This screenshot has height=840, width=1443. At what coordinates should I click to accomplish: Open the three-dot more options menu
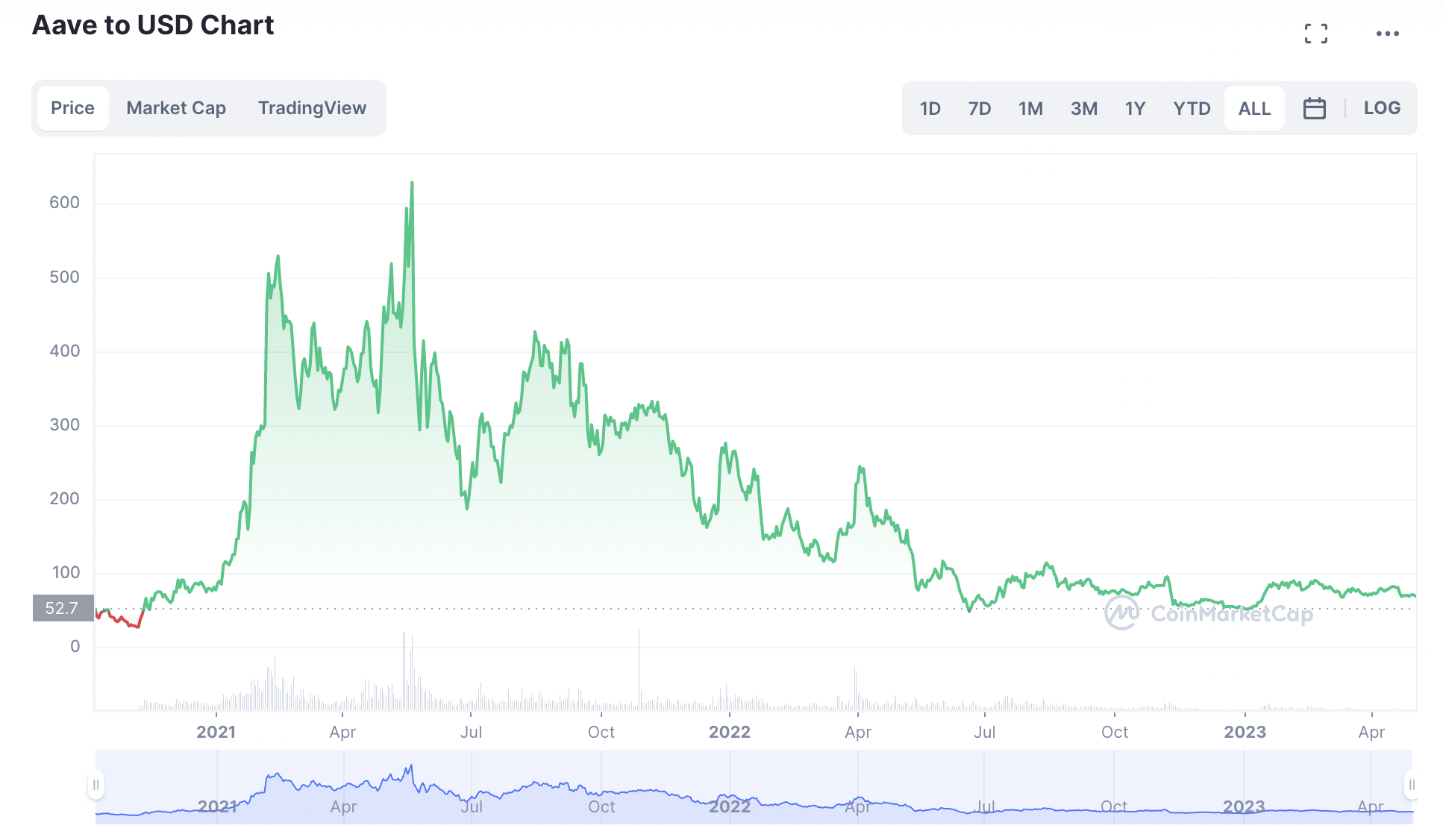[x=1387, y=34]
